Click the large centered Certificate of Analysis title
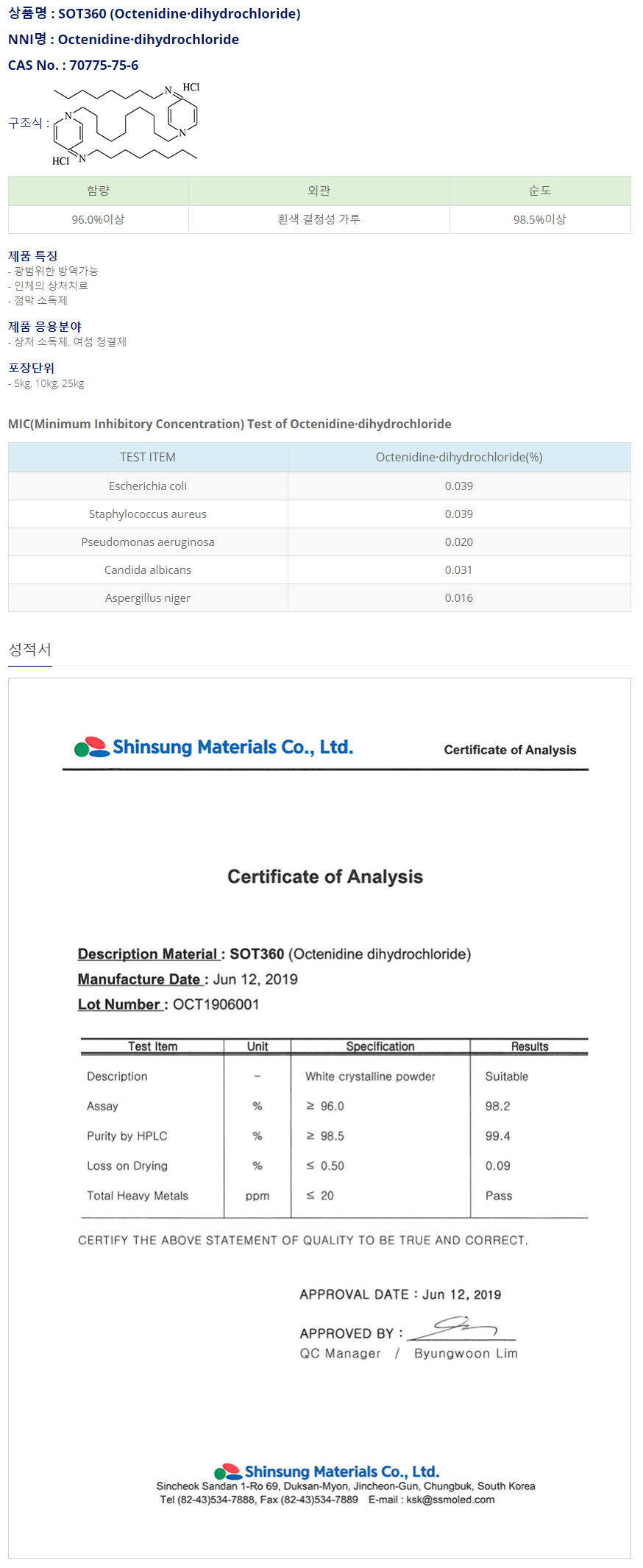The image size is (643, 1568). click(x=325, y=877)
